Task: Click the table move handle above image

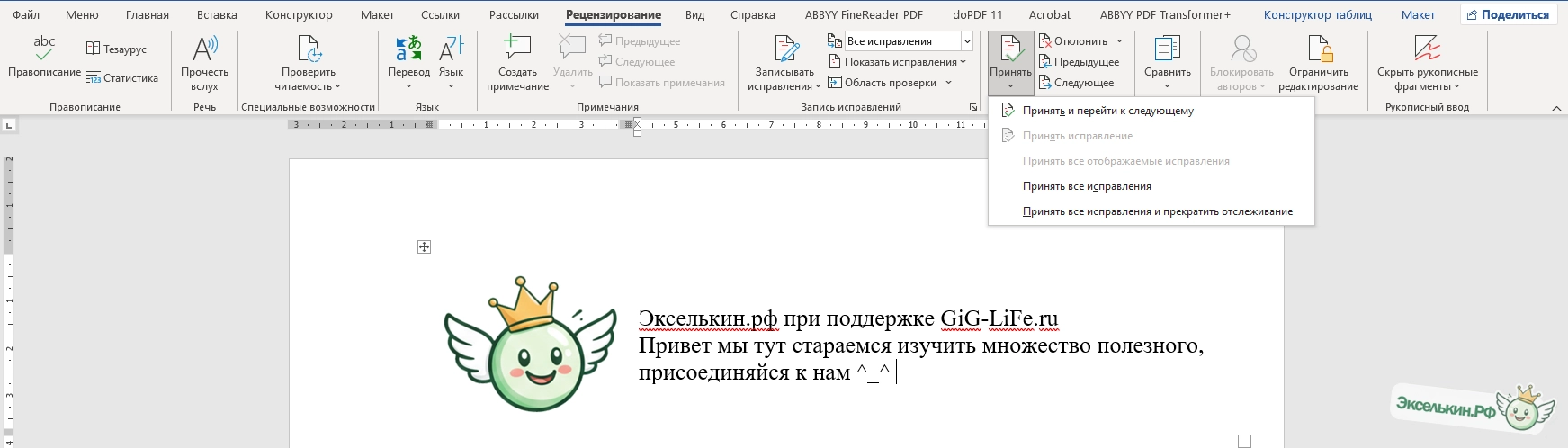Action: pyautogui.click(x=425, y=247)
